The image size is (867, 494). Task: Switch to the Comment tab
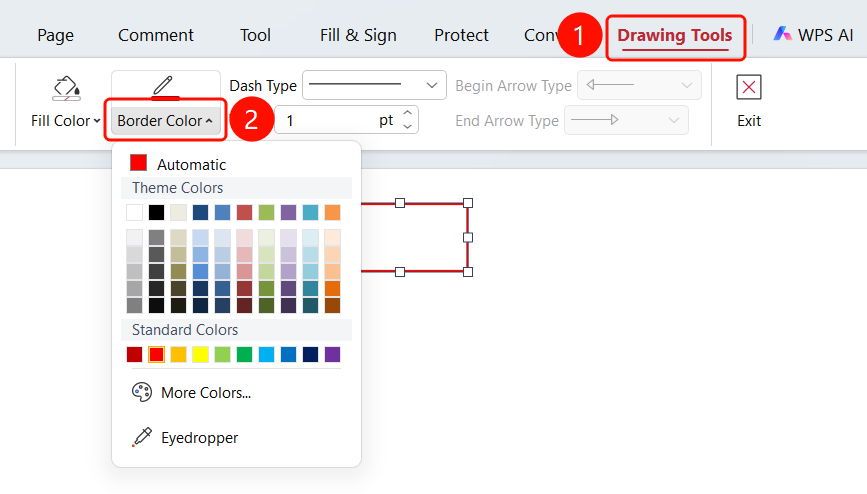coord(156,35)
